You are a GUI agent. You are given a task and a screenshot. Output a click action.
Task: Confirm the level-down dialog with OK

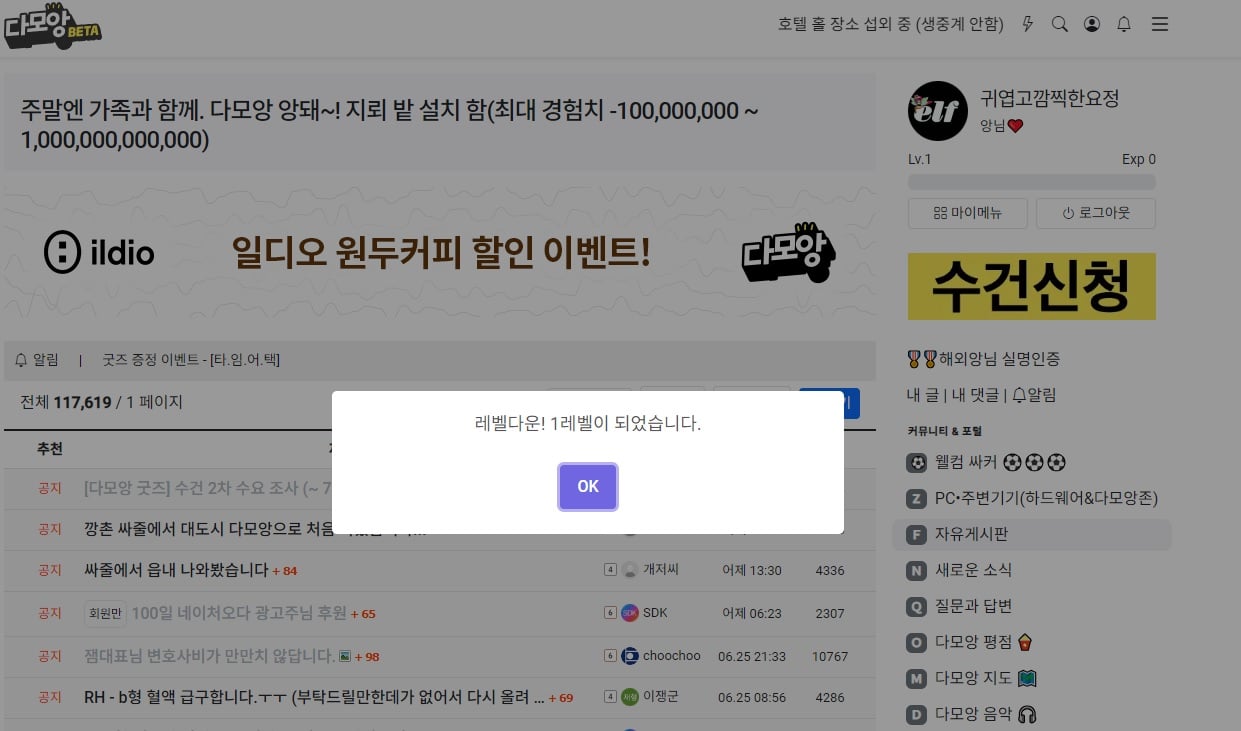point(588,486)
